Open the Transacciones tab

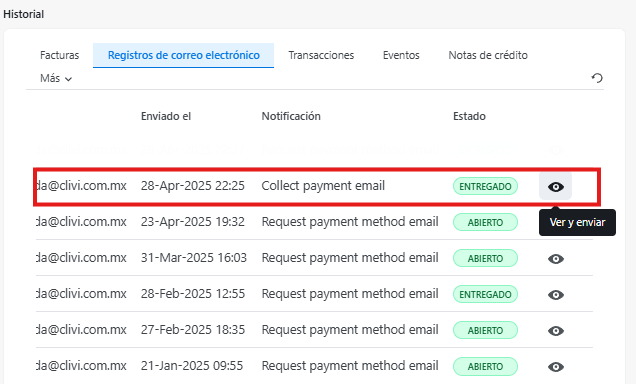click(321, 55)
